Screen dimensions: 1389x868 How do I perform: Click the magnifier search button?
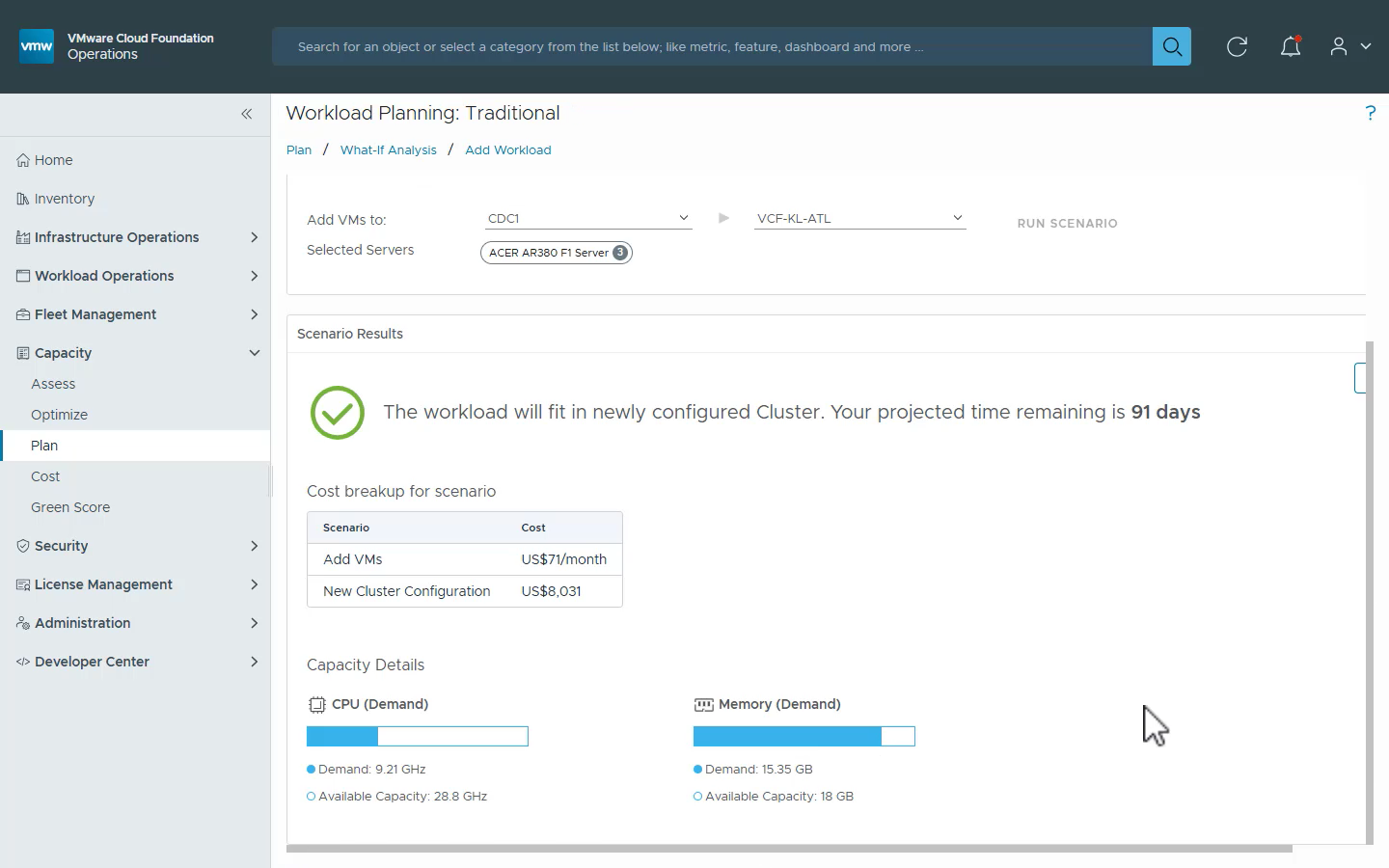[x=1171, y=46]
